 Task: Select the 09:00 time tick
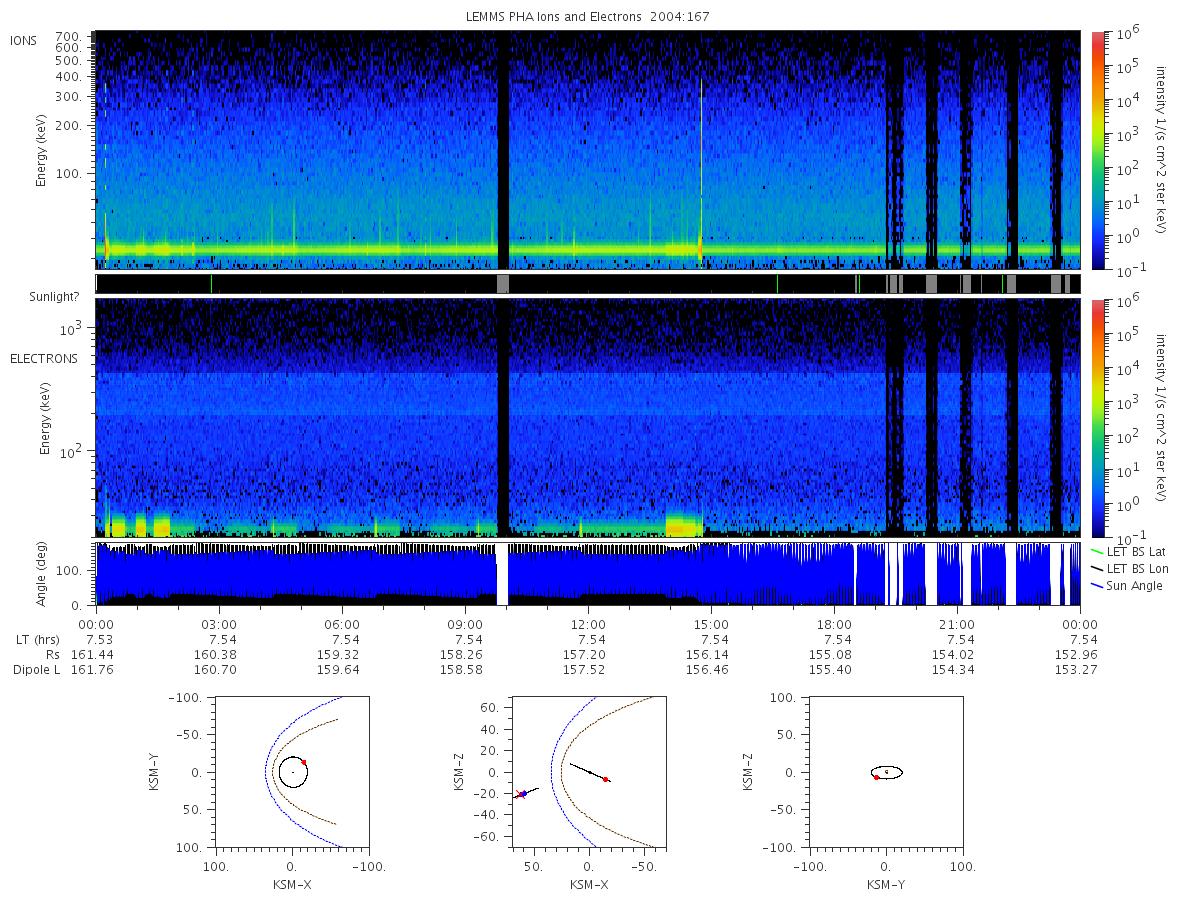pyautogui.click(x=465, y=624)
